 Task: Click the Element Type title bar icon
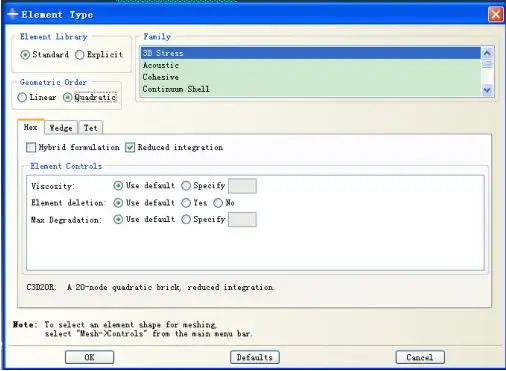pos(13,14)
